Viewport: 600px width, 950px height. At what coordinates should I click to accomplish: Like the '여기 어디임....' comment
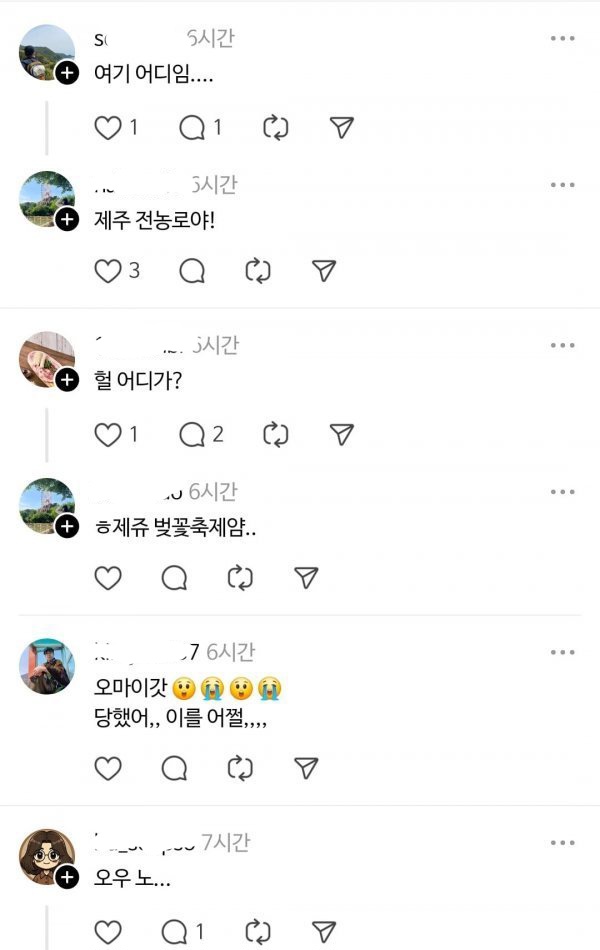pyautogui.click(x=108, y=128)
